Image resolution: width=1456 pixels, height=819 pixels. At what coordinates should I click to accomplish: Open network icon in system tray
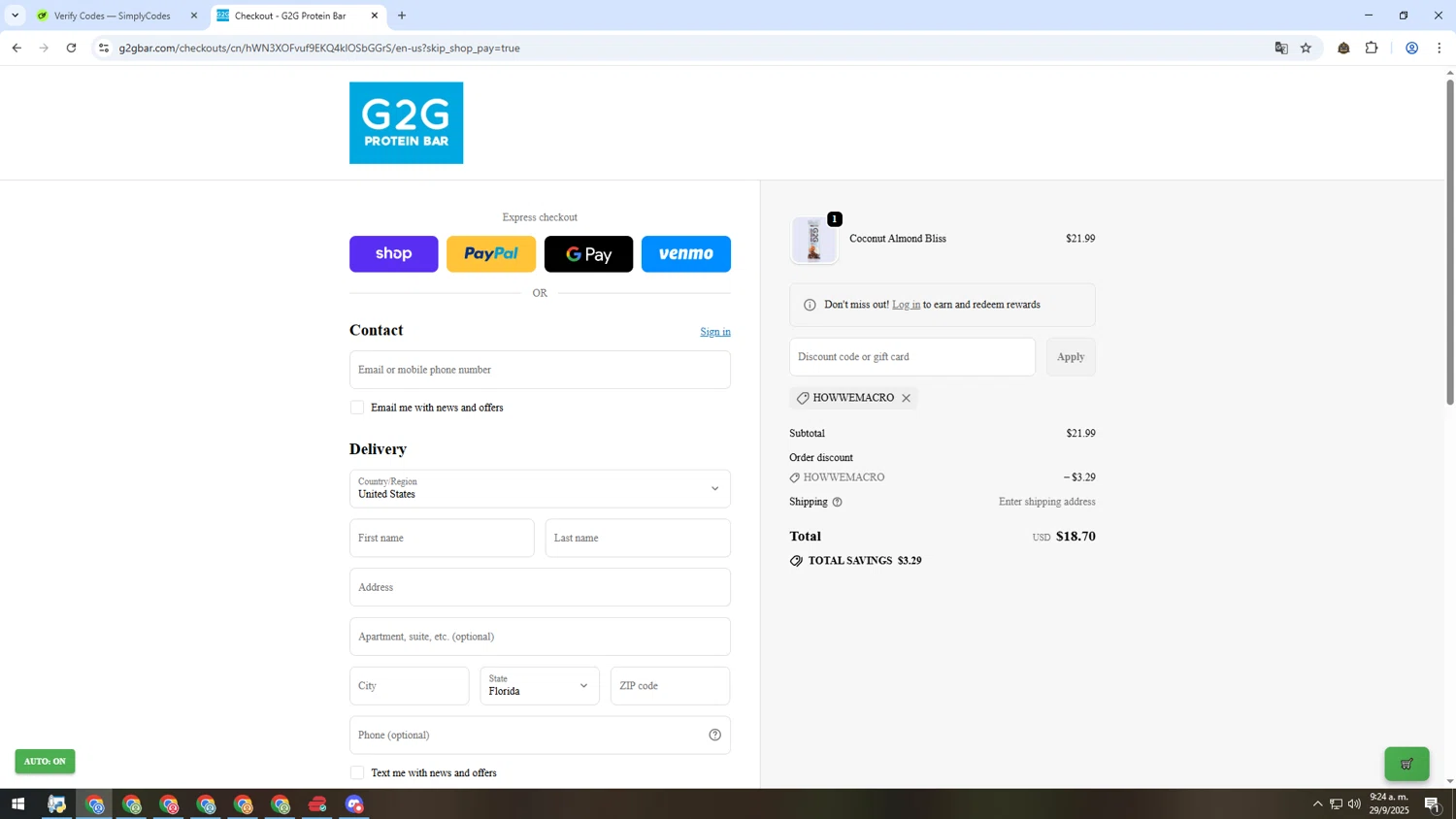[x=1337, y=804]
